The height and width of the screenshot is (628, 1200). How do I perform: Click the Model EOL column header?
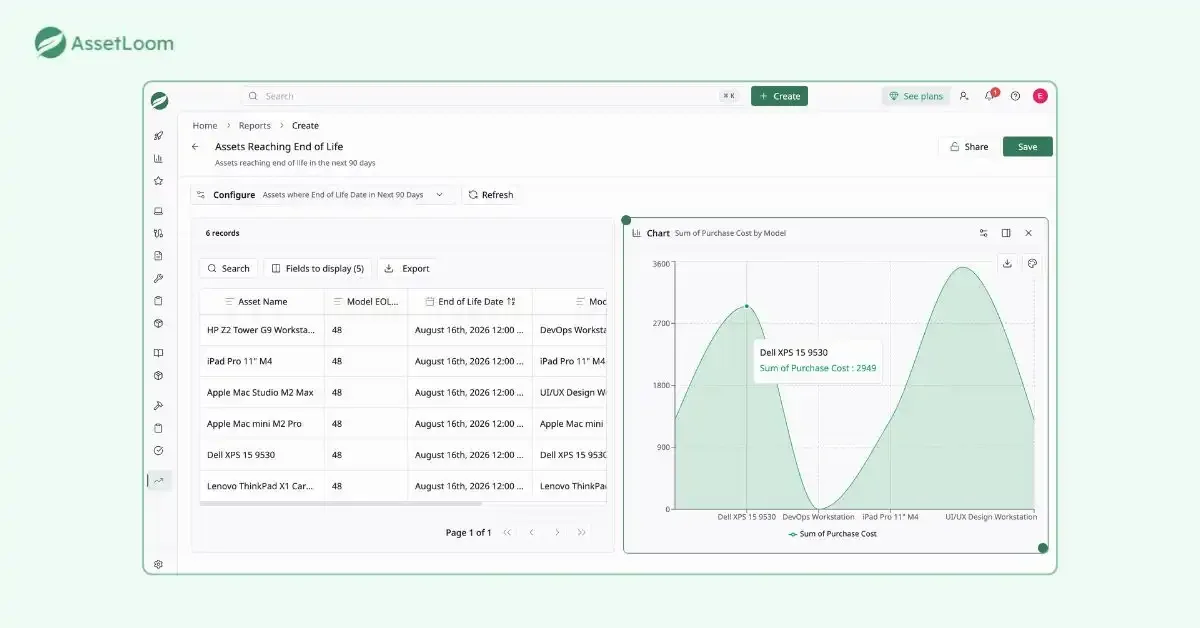[366, 301]
